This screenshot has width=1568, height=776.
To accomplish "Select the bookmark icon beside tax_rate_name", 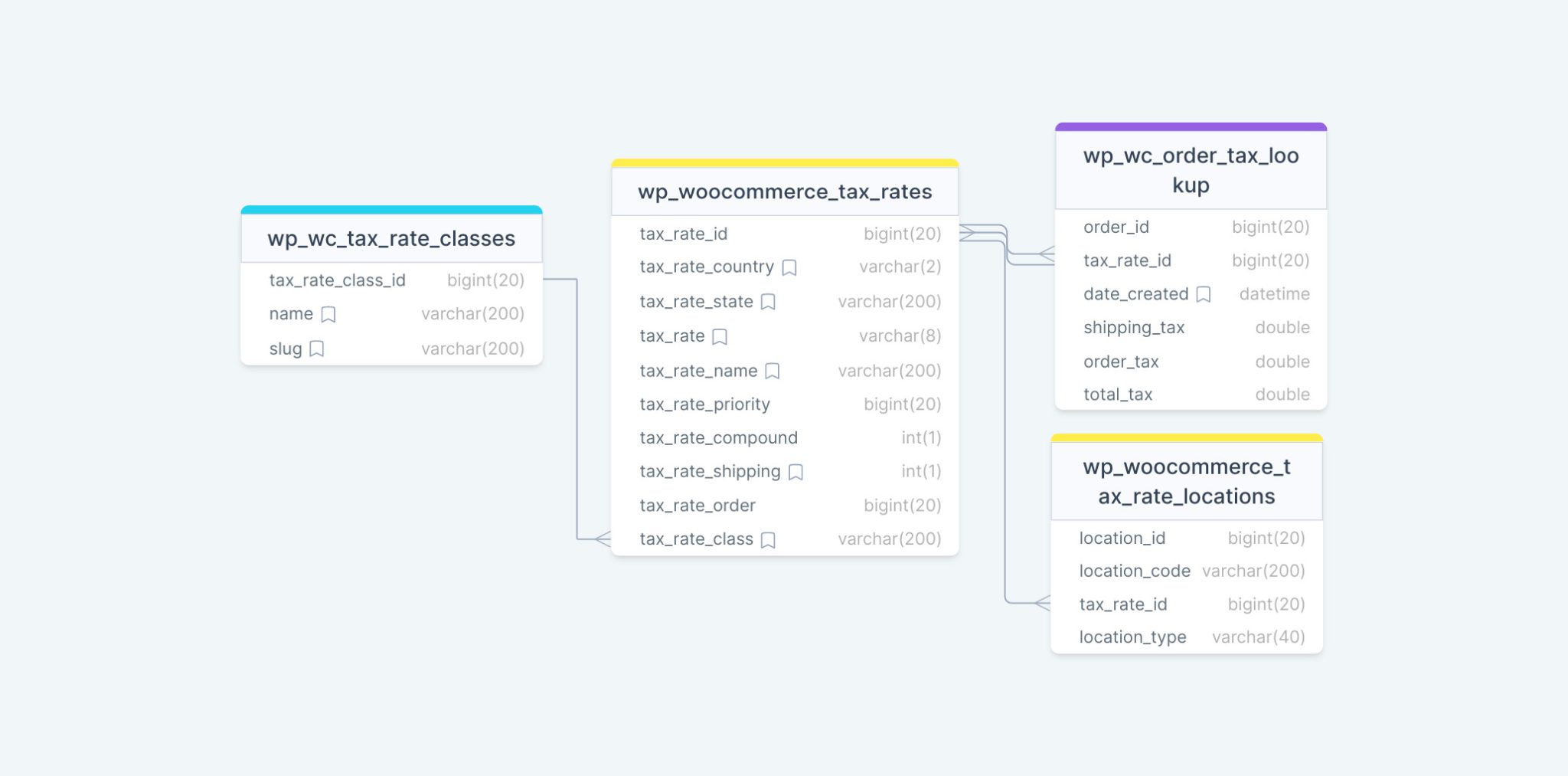I will [772, 372].
